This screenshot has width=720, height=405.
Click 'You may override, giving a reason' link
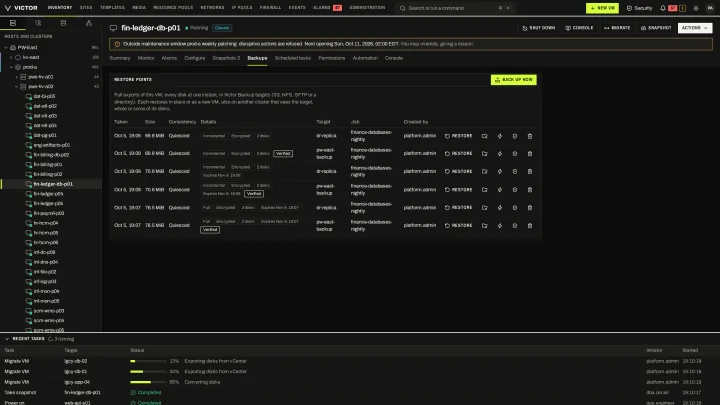coord(437,44)
